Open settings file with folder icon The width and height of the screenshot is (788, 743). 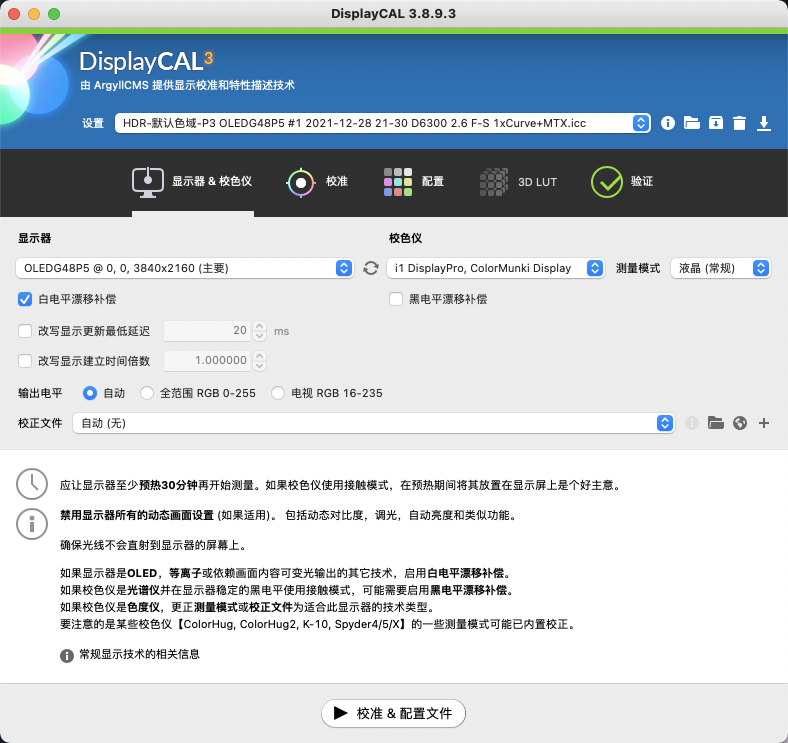692,123
